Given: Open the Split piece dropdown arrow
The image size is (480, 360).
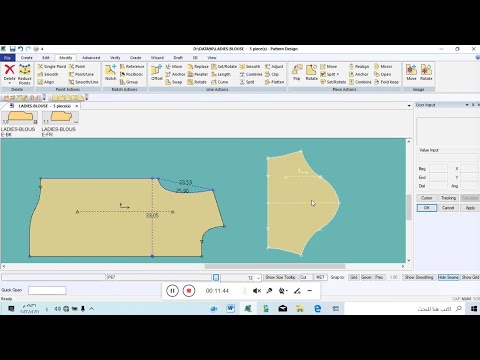Looking at the screenshot, I should (338, 74).
